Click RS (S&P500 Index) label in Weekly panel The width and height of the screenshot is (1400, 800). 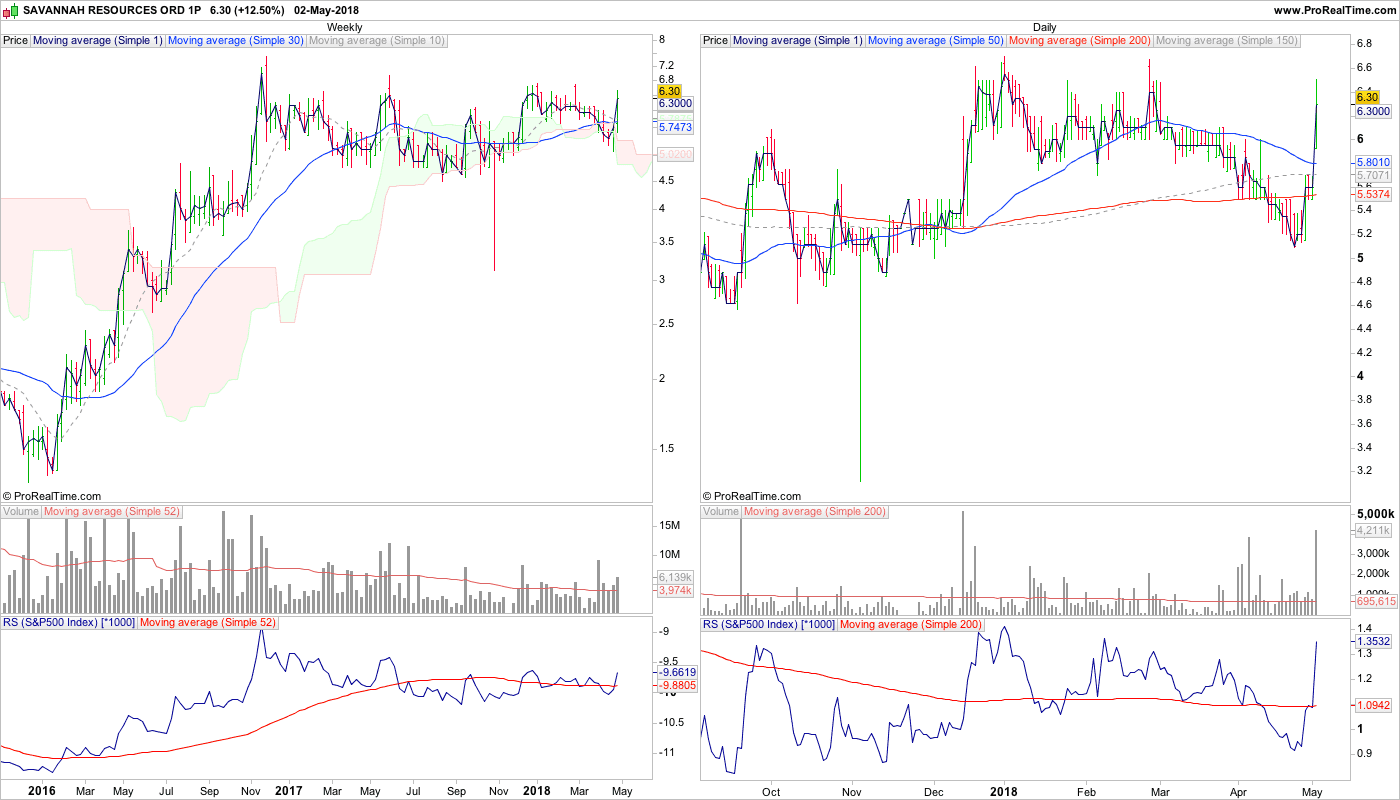[x=68, y=623]
